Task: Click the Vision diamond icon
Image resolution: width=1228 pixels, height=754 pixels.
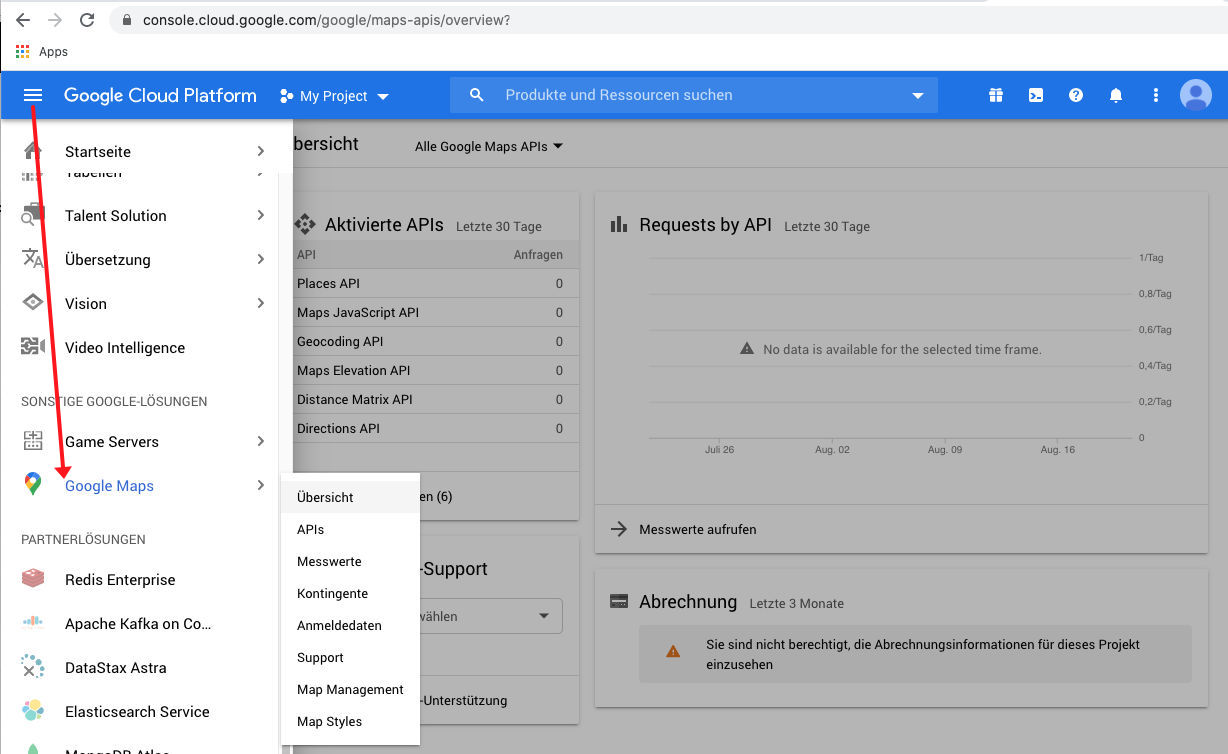Action: pos(32,303)
